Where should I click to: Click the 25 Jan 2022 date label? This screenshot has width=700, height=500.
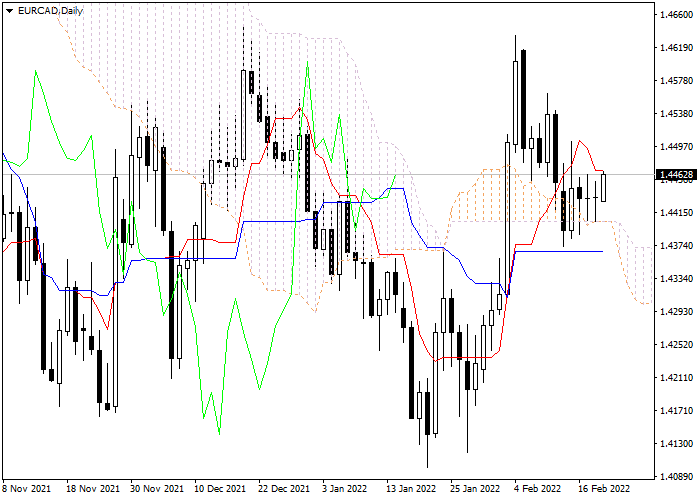click(x=475, y=489)
